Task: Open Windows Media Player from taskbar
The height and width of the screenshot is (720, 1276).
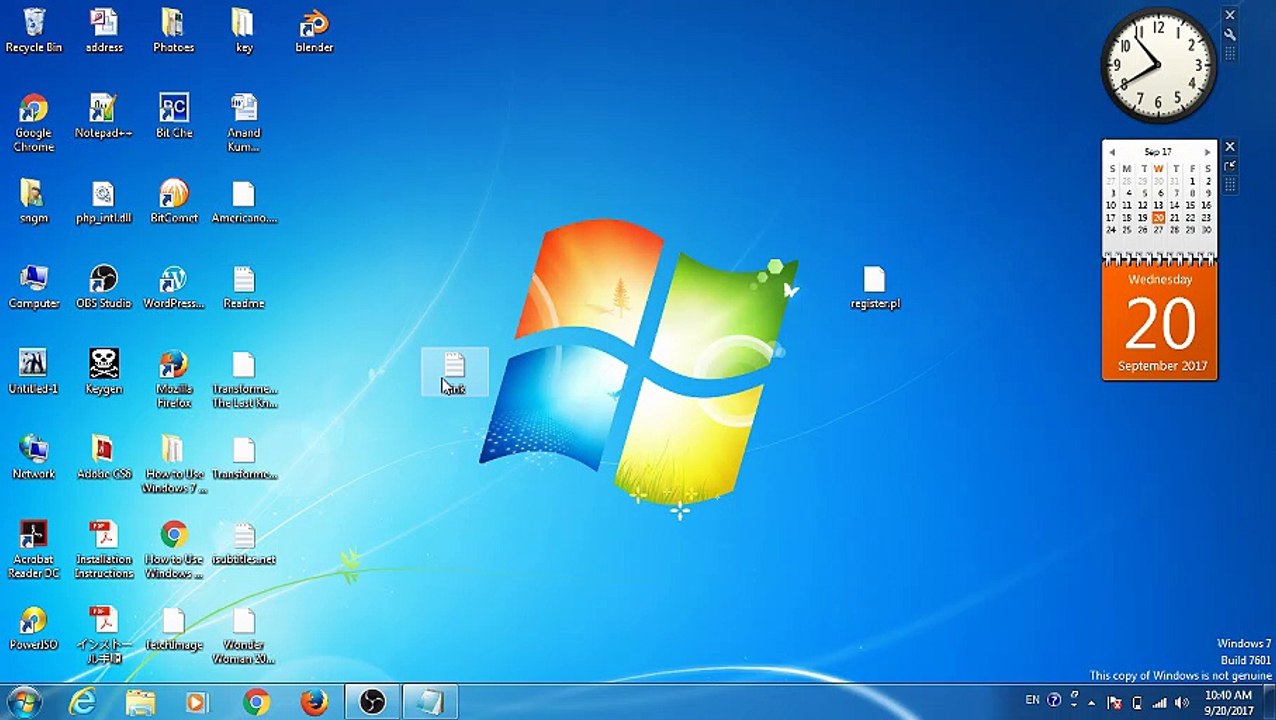Action: [x=197, y=703]
